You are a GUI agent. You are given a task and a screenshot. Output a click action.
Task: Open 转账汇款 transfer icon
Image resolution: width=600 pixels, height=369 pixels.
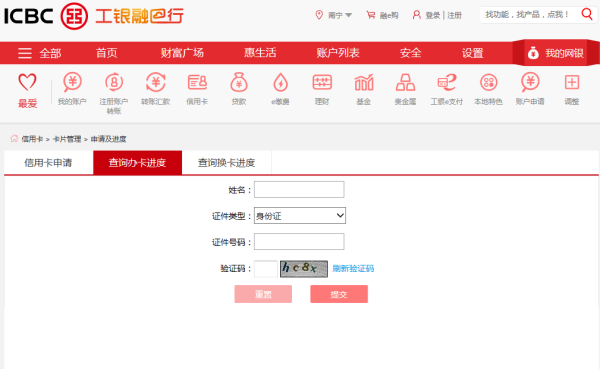coord(155,82)
